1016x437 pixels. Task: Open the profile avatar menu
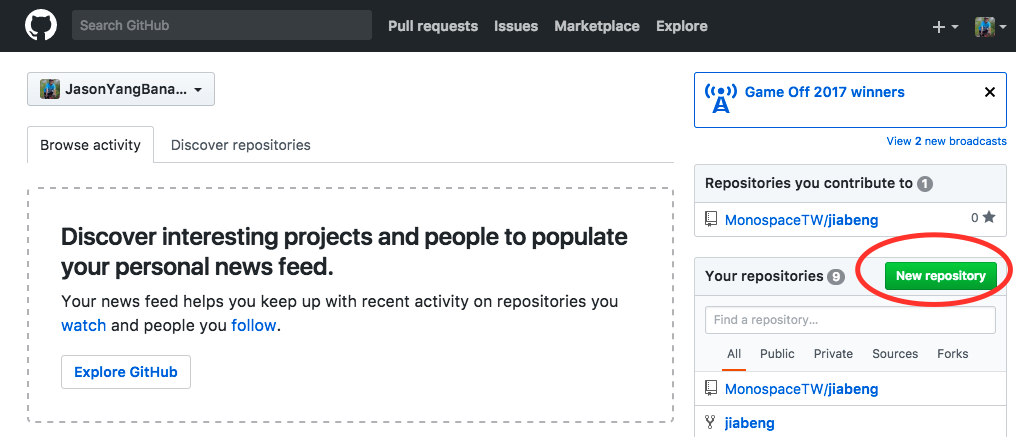(x=990, y=27)
